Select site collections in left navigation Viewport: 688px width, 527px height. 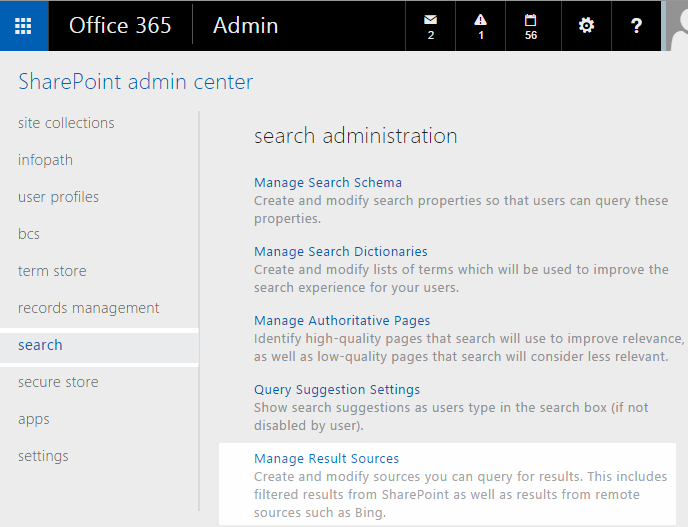pyautogui.click(x=66, y=123)
